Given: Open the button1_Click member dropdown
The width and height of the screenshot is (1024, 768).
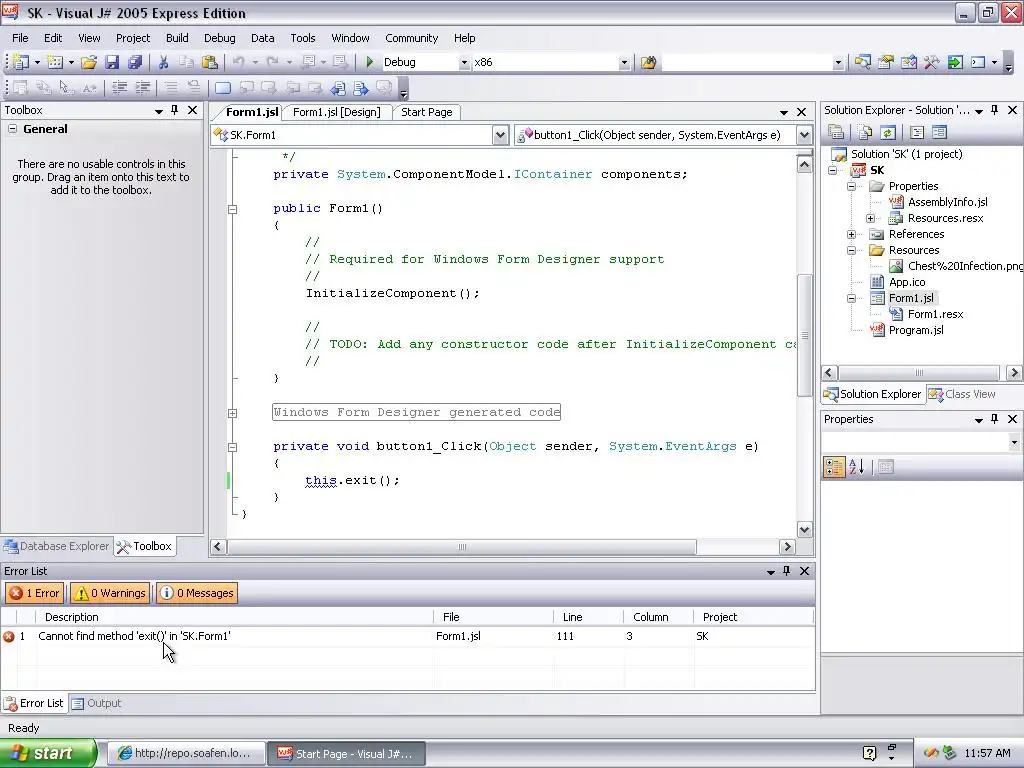Looking at the screenshot, I should coord(805,135).
